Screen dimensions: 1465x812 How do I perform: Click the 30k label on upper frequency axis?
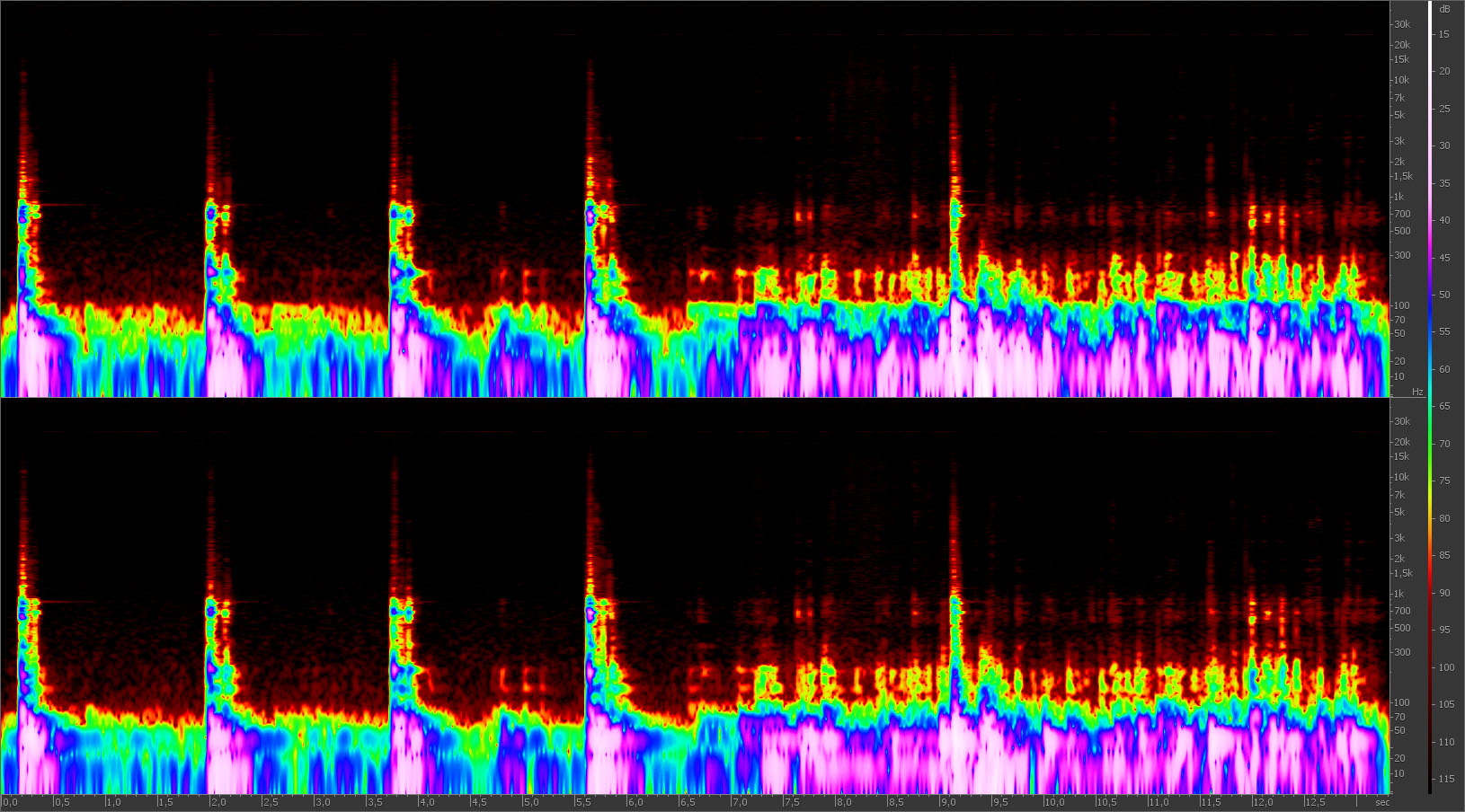[1402, 24]
